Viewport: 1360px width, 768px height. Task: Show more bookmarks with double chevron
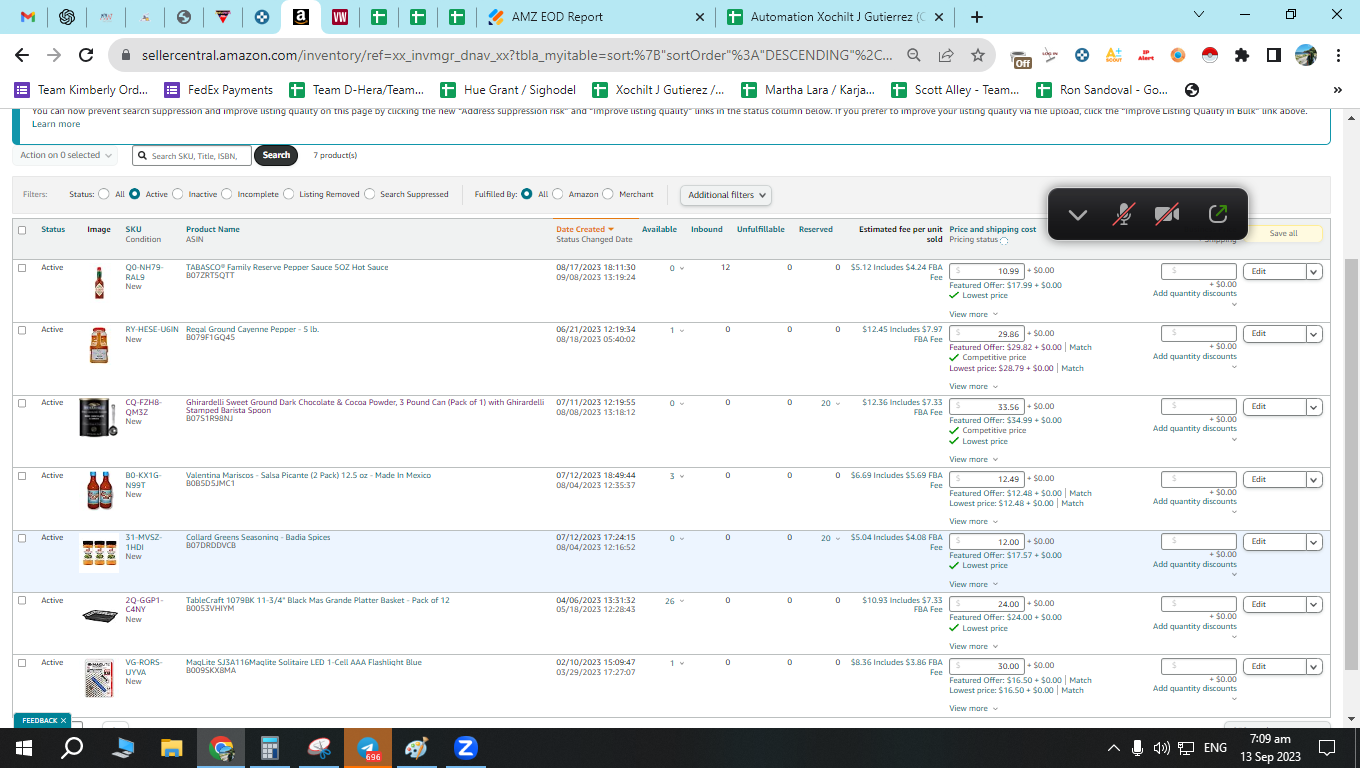pyautogui.click(x=1338, y=90)
